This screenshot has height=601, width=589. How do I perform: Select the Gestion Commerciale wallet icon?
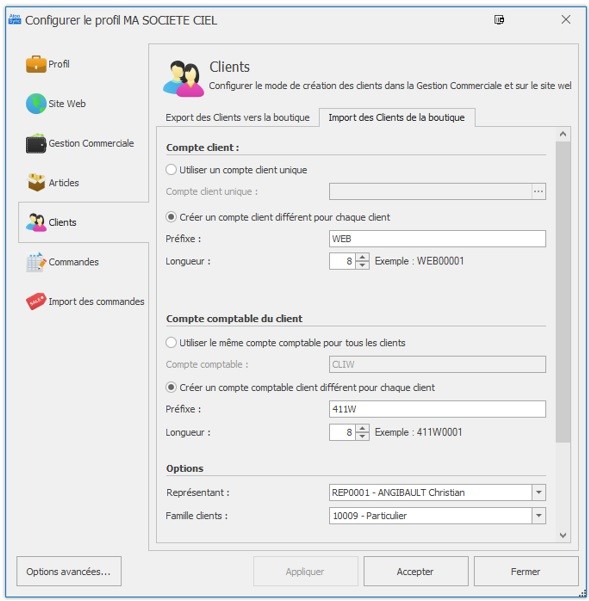point(36,143)
